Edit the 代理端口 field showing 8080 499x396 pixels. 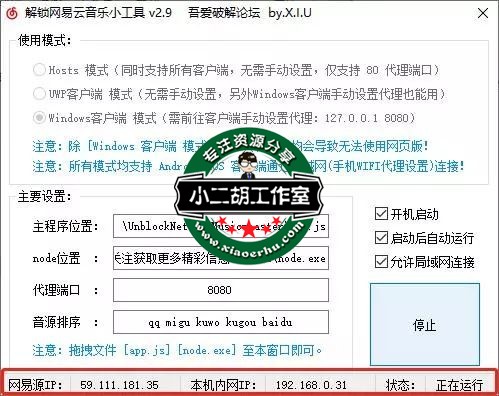click(221, 290)
